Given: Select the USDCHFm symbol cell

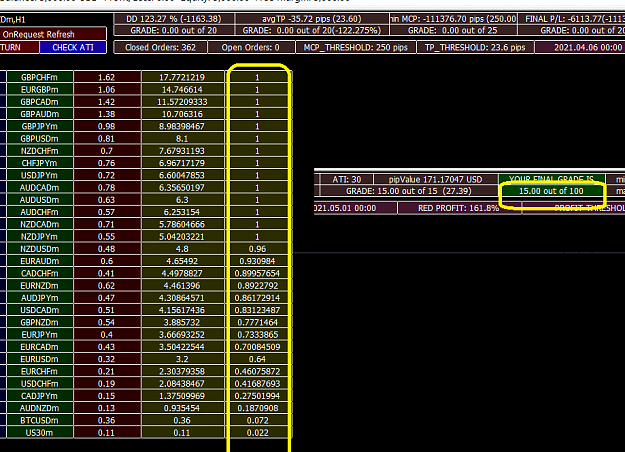Looking at the screenshot, I should coord(40,384).
